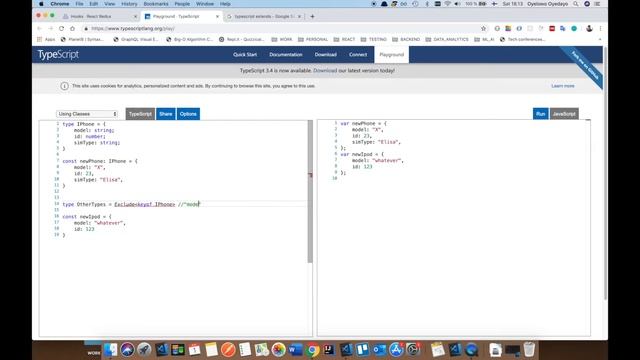Reload the page in Chrome
Screen dimensions: 640x360
point(61,29)
